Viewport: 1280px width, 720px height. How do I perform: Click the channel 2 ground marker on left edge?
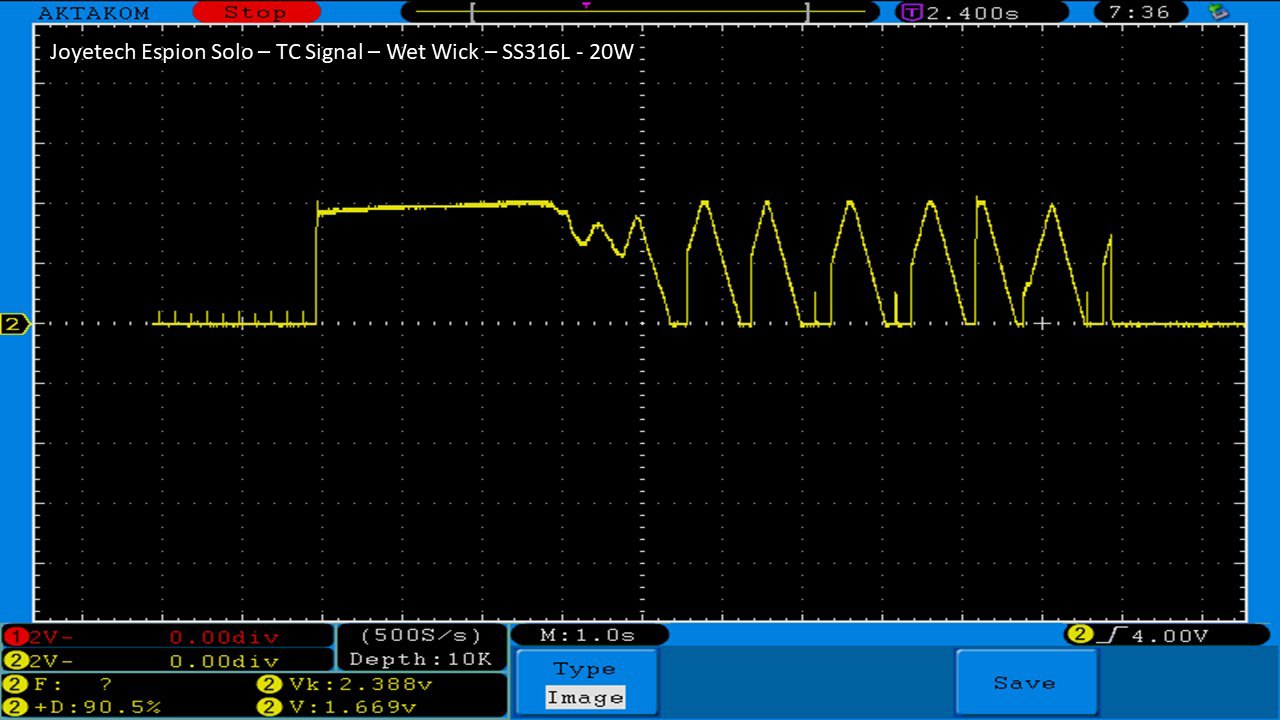click(14, 324)
